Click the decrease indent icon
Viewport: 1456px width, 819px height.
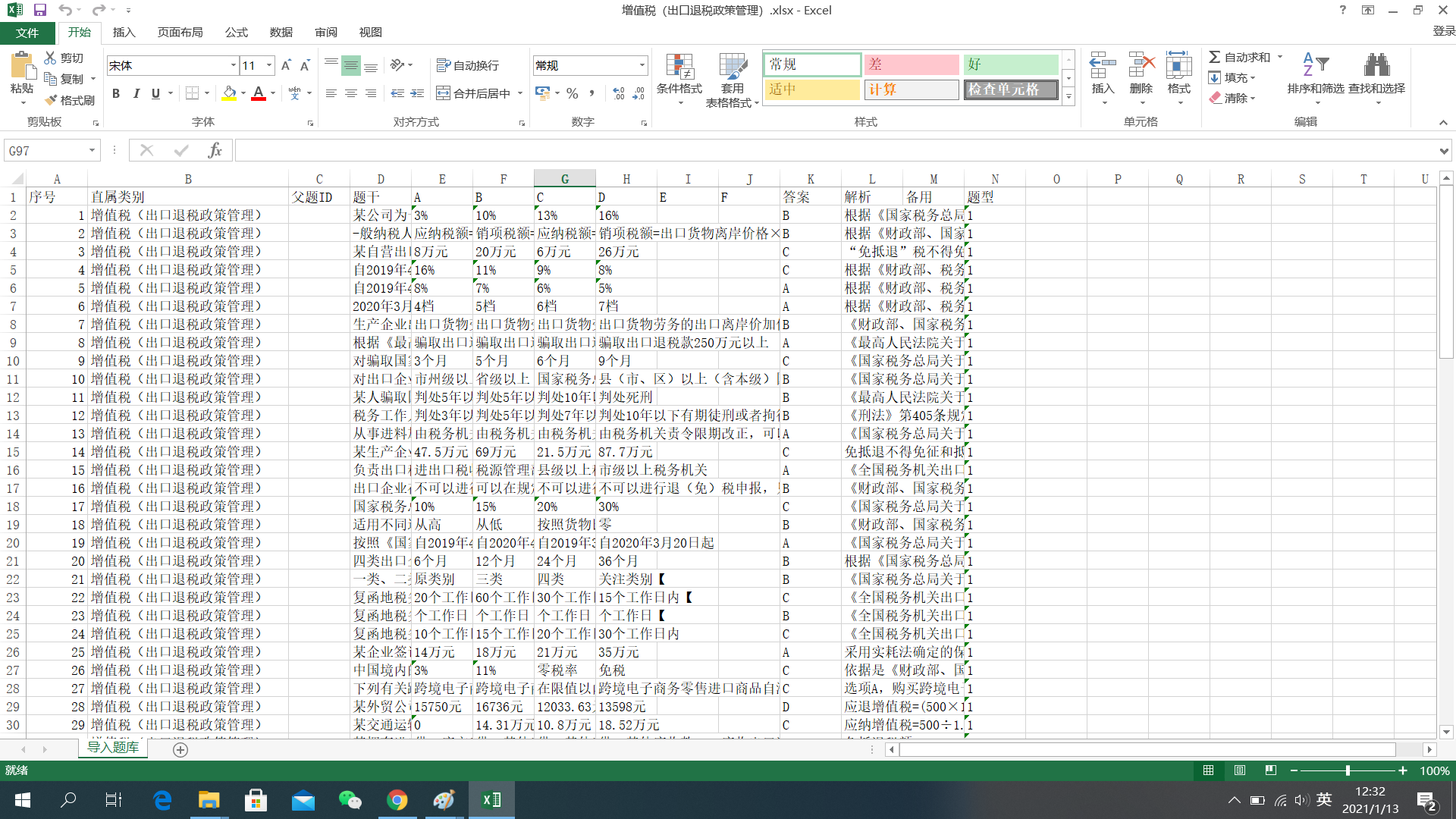click(397, 93)
